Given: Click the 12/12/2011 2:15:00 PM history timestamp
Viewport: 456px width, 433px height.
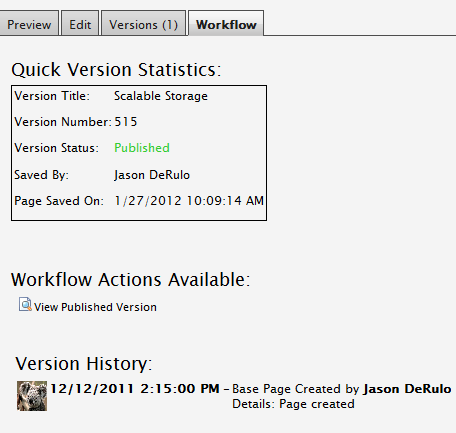Looking at the screenshot, I should tap(135, 389).
